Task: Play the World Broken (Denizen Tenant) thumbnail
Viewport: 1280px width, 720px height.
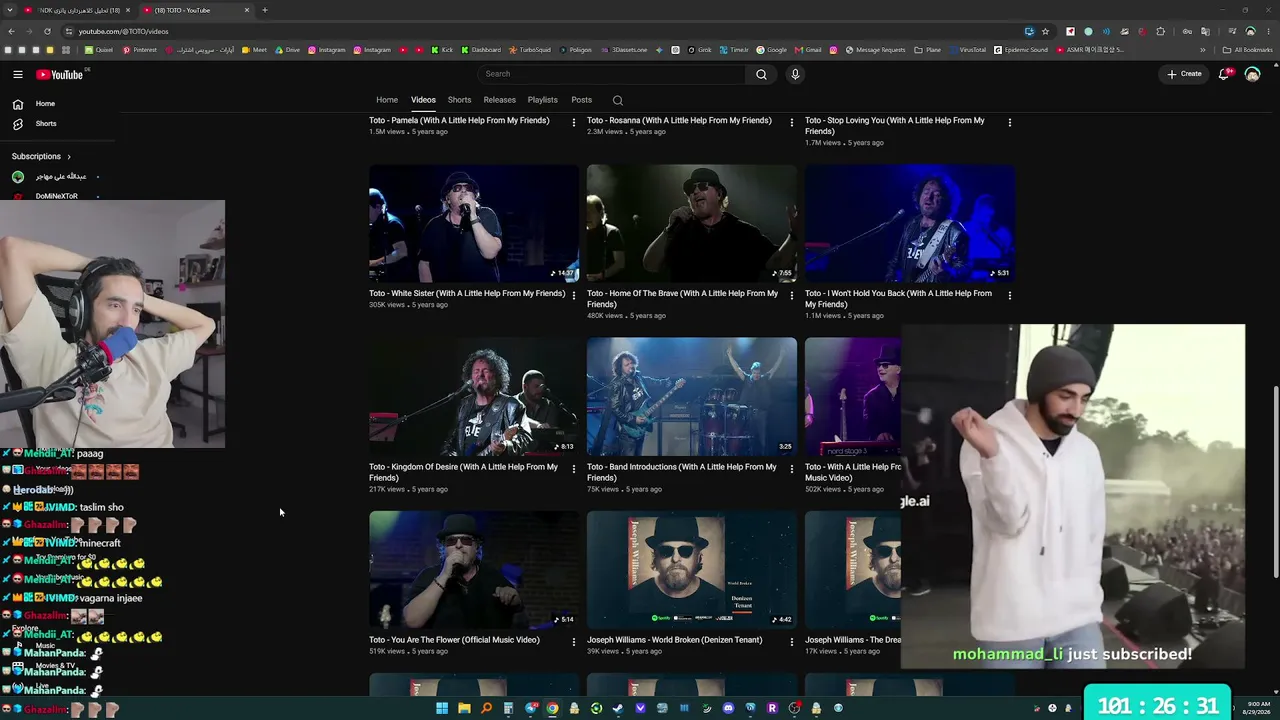Action: 692,569
